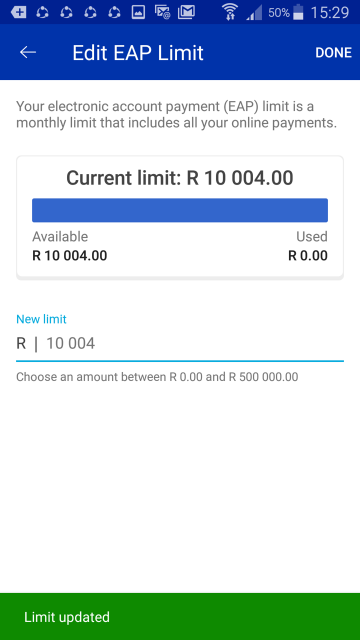Tap the plus-sign notification icon
The width and height of the screenshot is (360, 640).
(x=18, y=12)
